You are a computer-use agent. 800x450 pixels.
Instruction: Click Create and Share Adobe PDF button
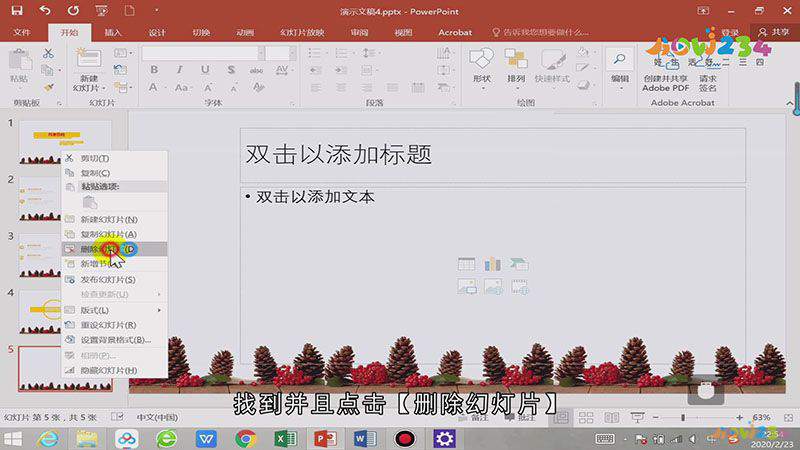click(x=666, y=71)
